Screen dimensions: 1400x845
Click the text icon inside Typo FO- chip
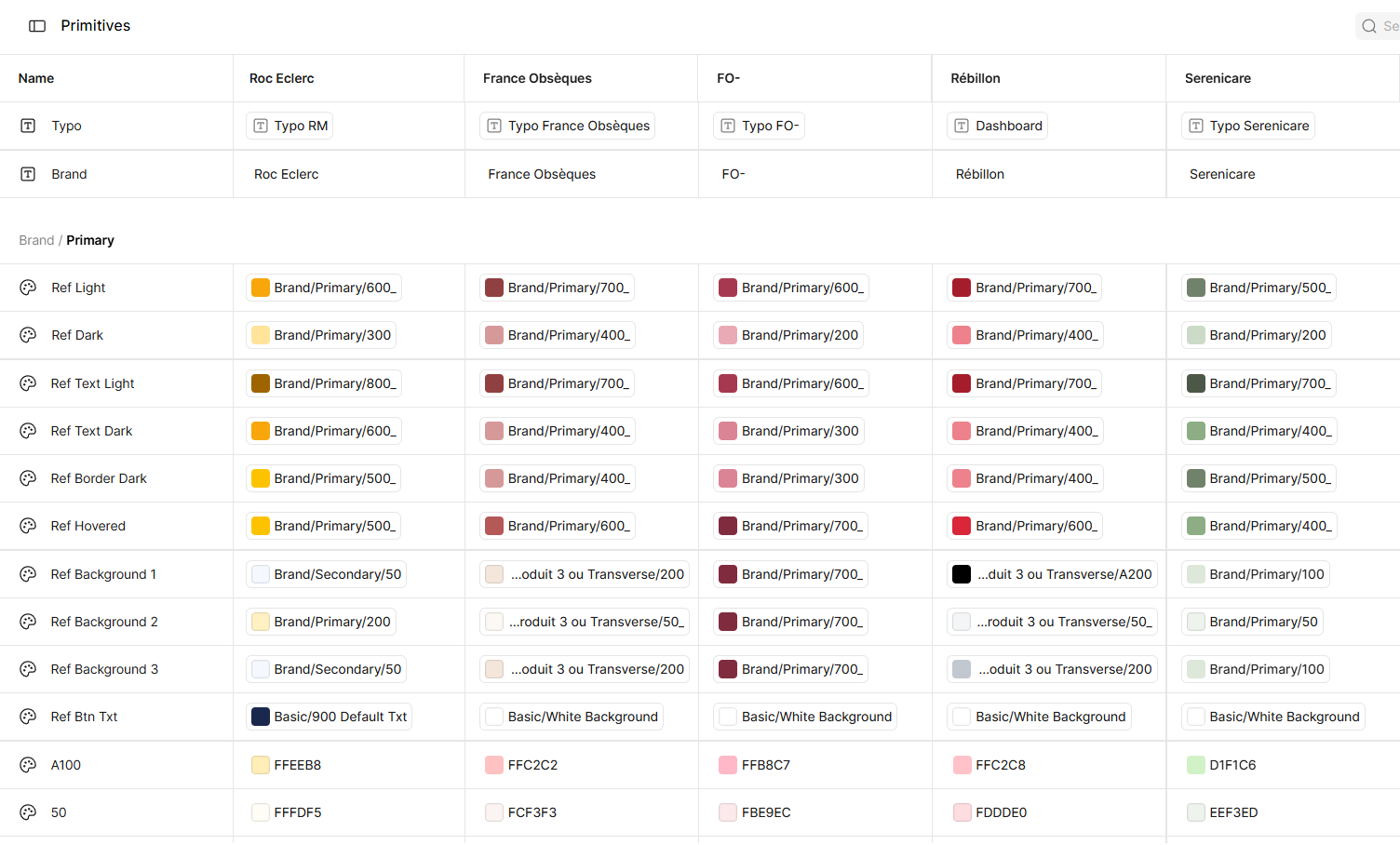click(728, 126)
